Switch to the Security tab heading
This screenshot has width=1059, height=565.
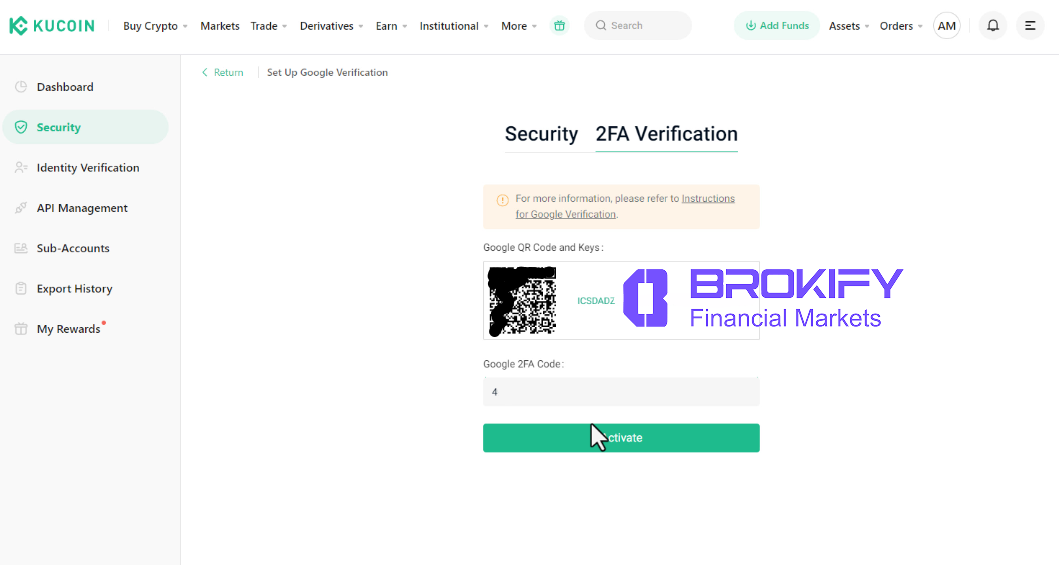point(541,134)
